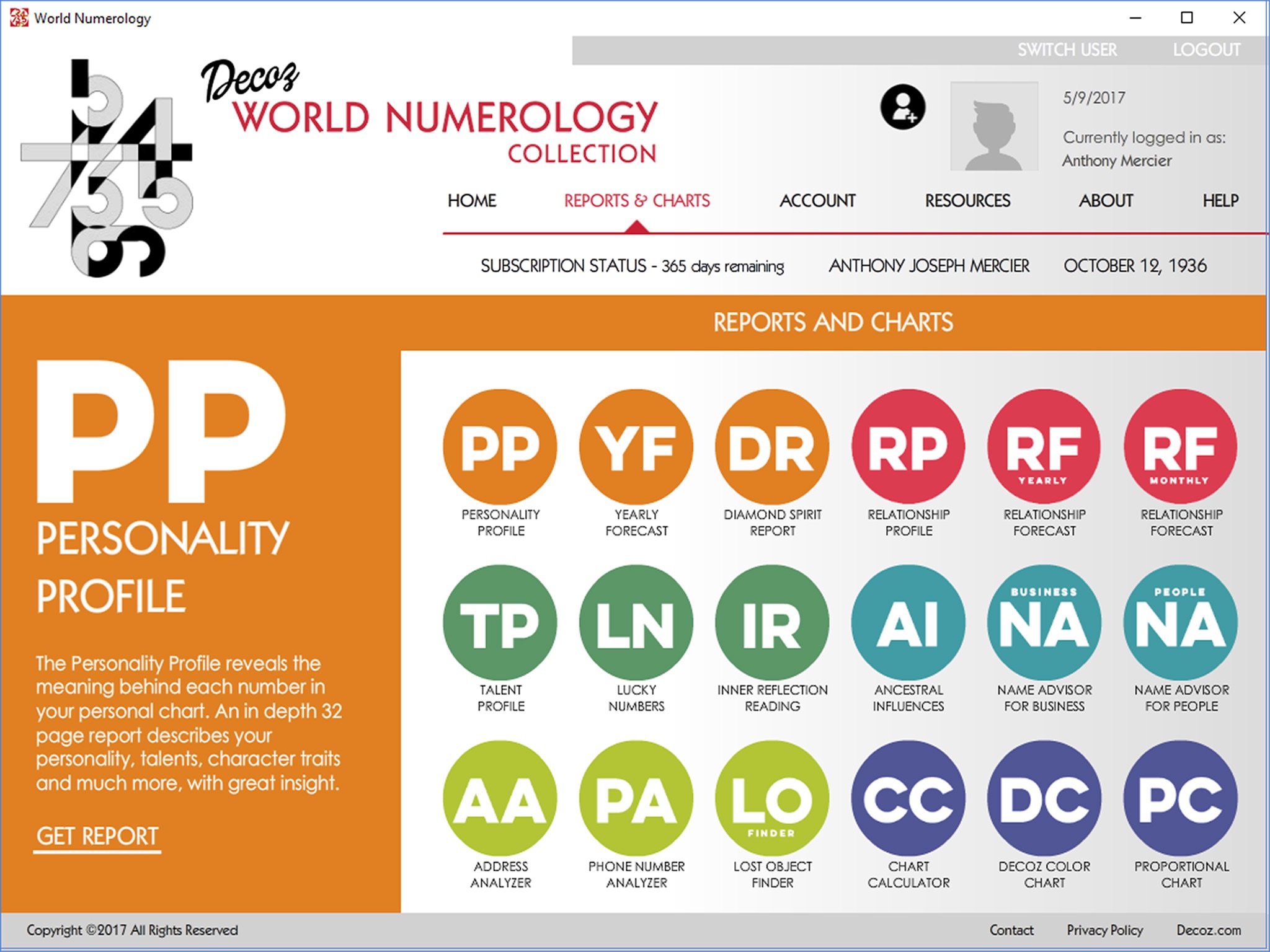This screenshot has height=952, width=1270.
Task: Click the PERSONALITY PROFILE label under PP
Action: coord(500,522)
